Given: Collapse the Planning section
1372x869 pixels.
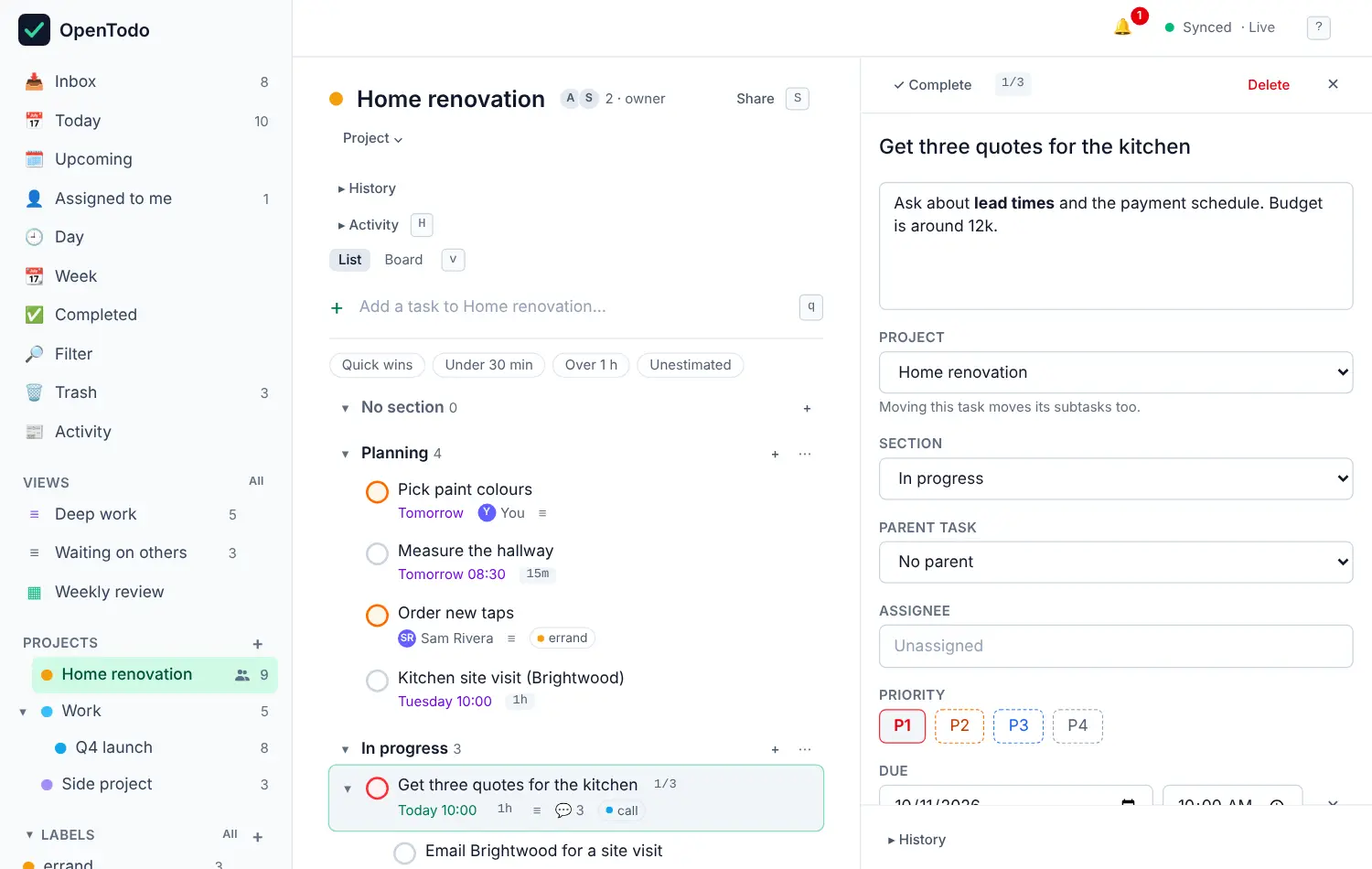Looking at the screenshot, I should (x=345, y=454).
